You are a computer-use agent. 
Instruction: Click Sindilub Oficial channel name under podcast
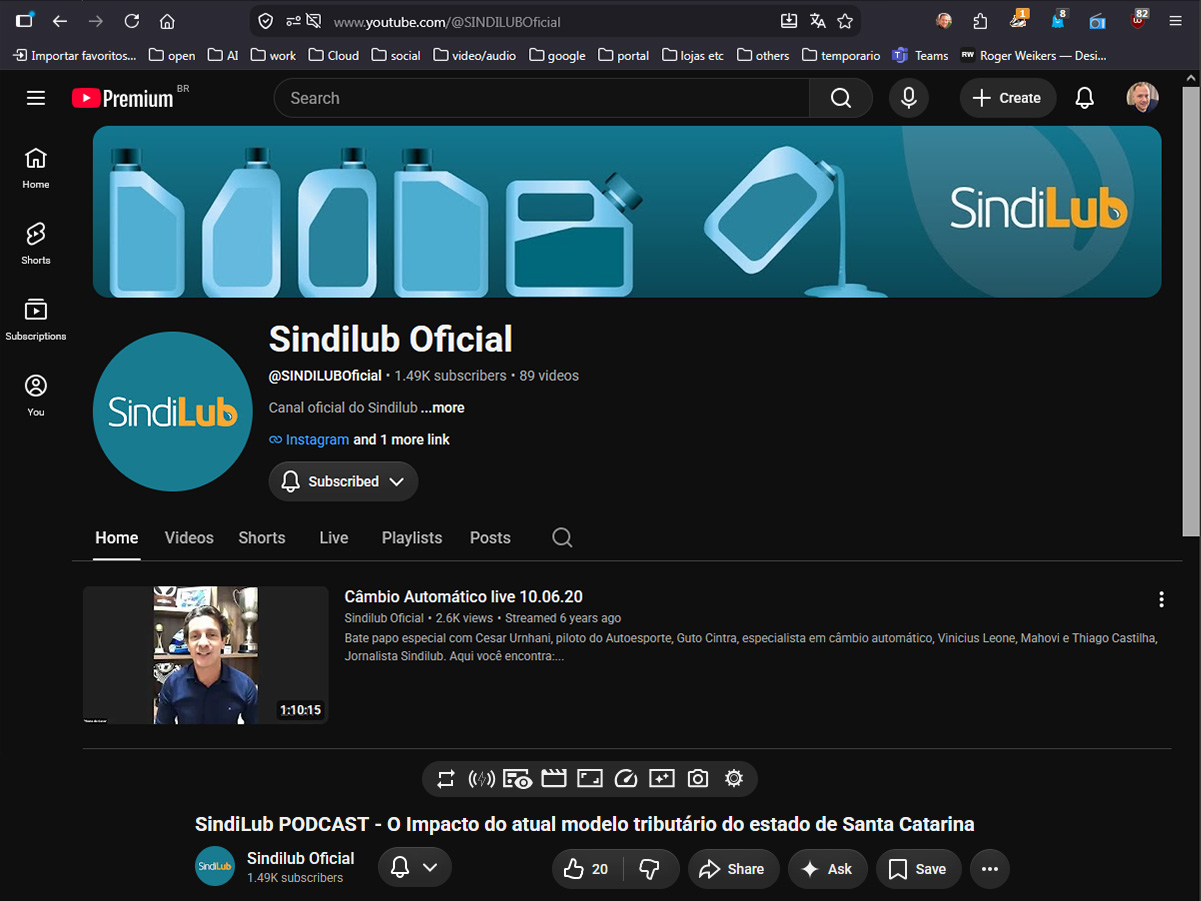(300, 858)
